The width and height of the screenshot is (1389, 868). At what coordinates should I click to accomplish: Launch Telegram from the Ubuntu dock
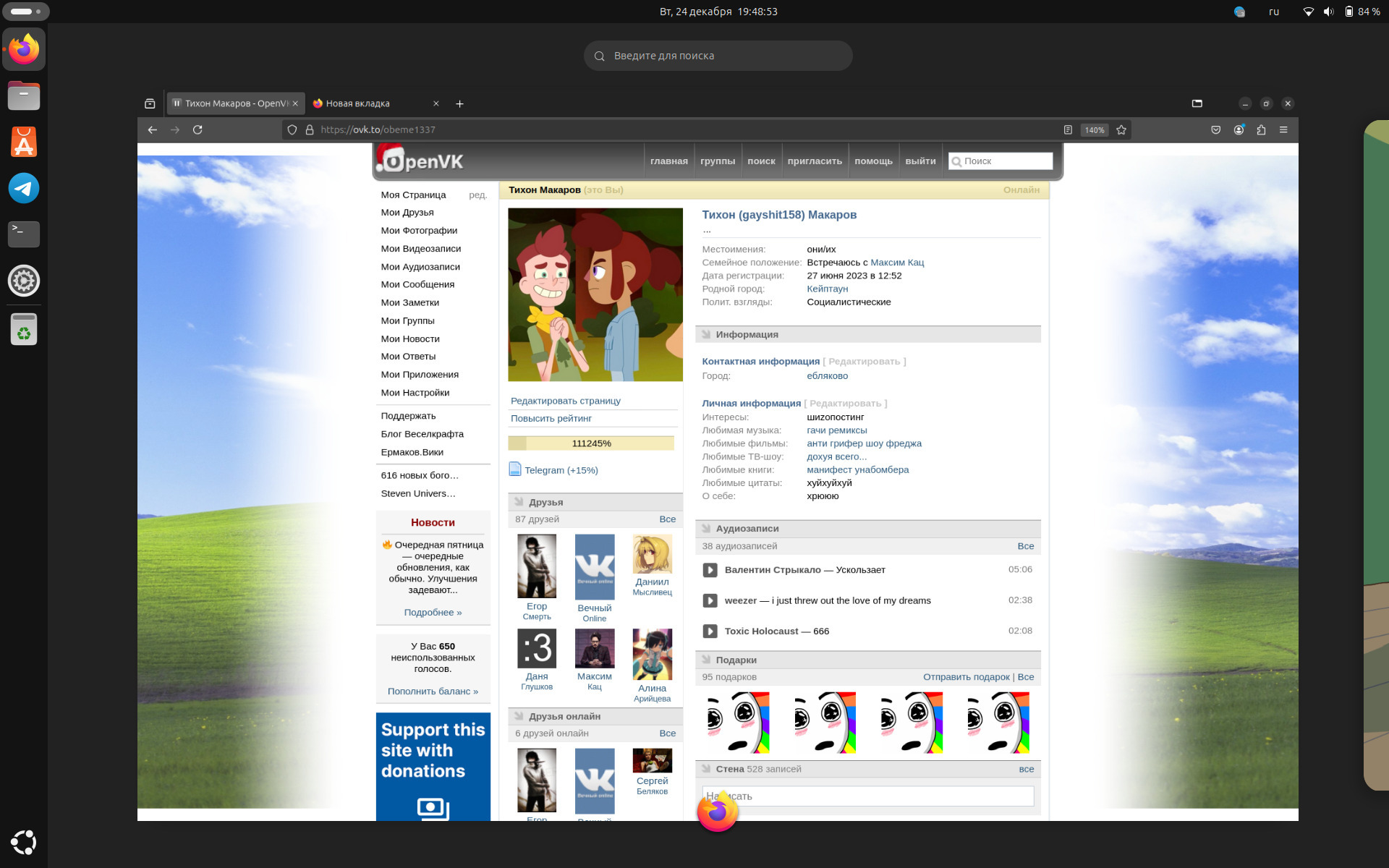pyautogui.click(x=24, y=188)
